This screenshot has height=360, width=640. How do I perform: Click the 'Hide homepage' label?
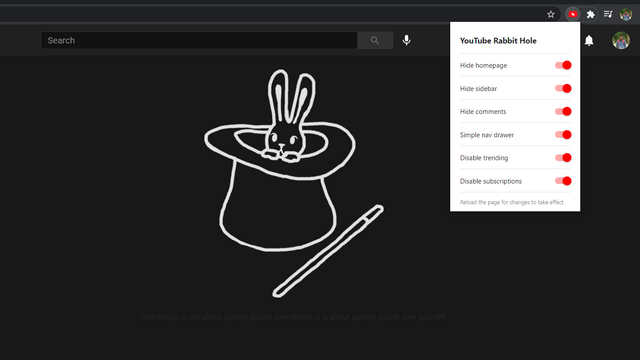click(483, 65)
